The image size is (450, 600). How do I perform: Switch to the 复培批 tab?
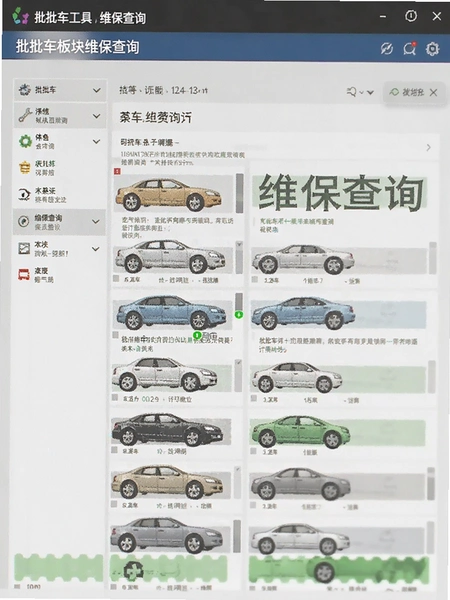[414, 92]
